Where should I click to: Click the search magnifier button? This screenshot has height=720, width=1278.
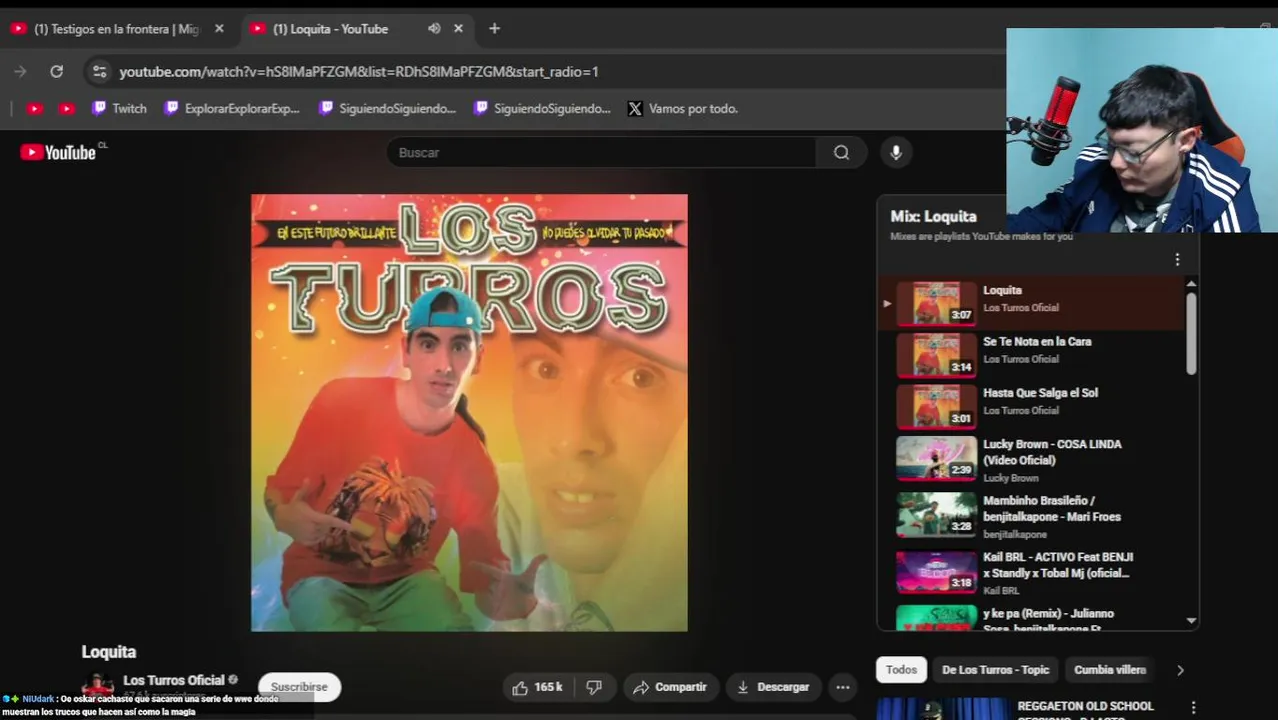click(x=841, y=152)
